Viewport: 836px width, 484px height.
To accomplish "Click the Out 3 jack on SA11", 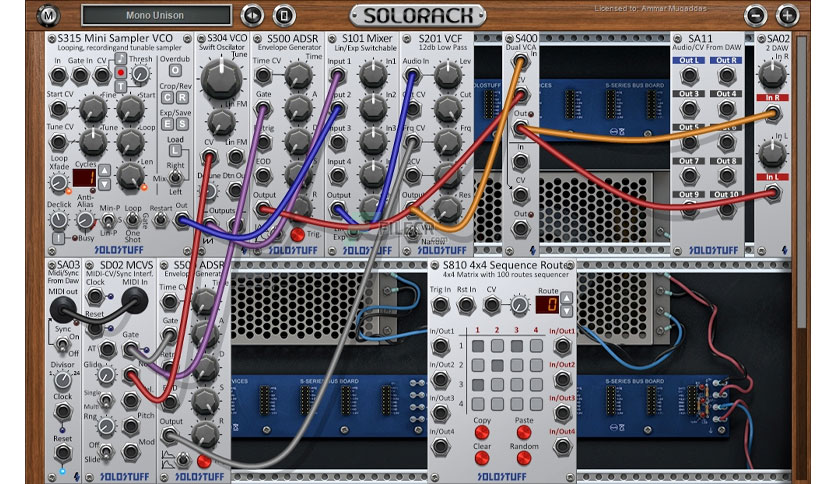I will (689, 109).
